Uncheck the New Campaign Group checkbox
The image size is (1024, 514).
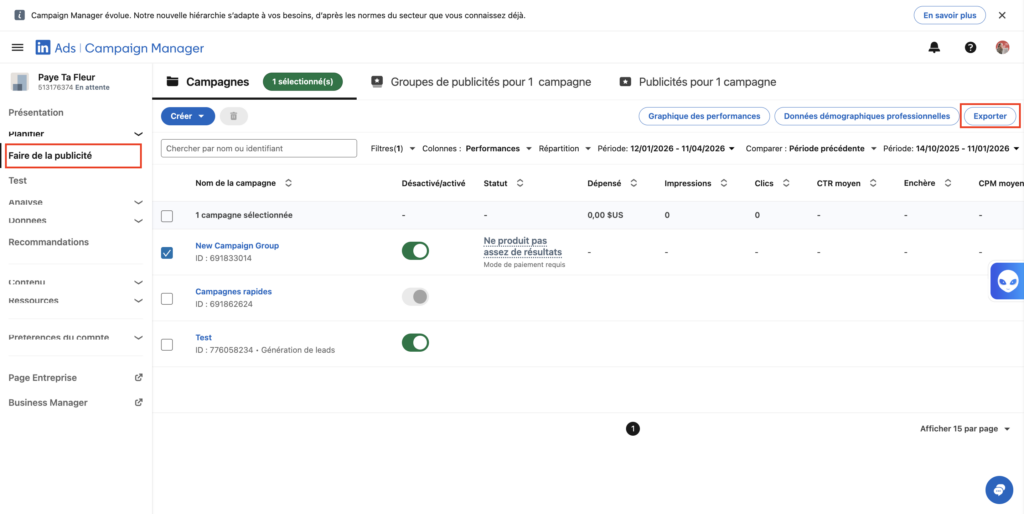pyautogui.click(x=167, y=252)
